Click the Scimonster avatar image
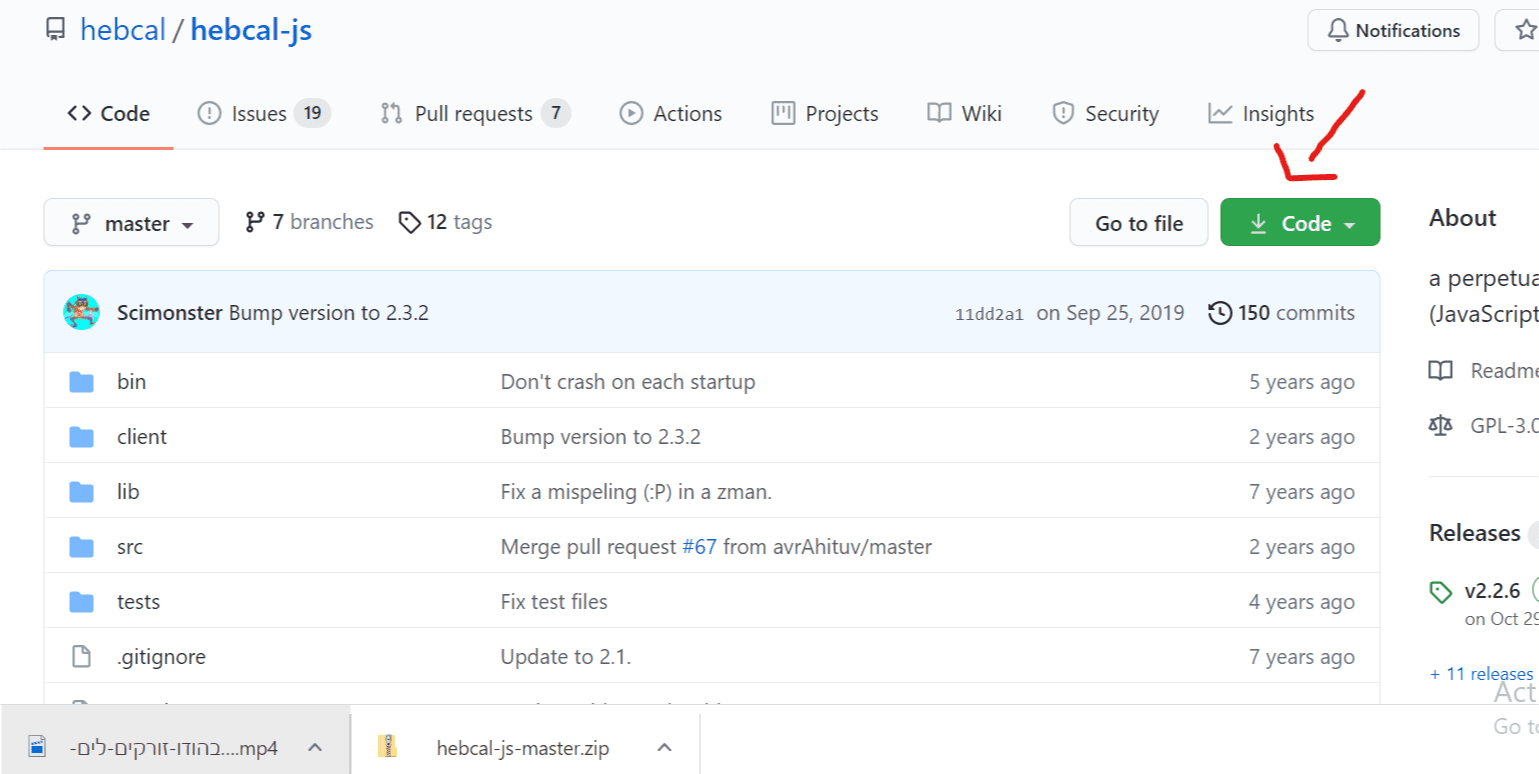Image resolution: width=1539 pixels, height=774 pixels. pyautogui.click(x=81, y=313)
